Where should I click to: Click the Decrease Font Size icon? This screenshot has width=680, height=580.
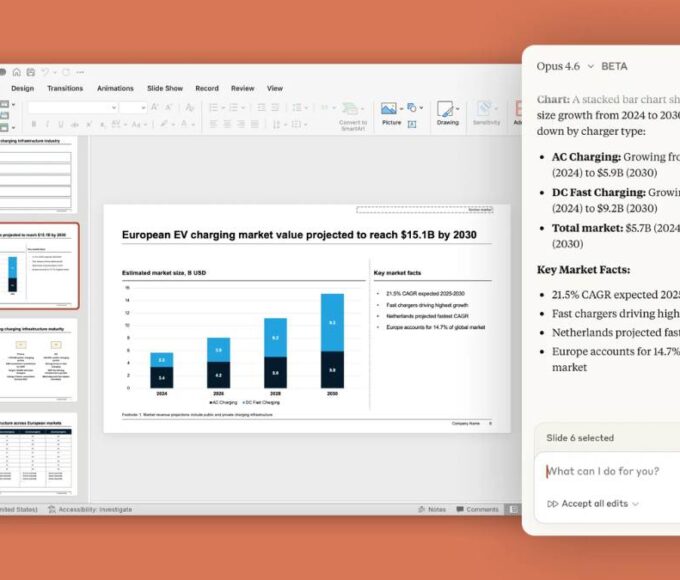(168, 107)
